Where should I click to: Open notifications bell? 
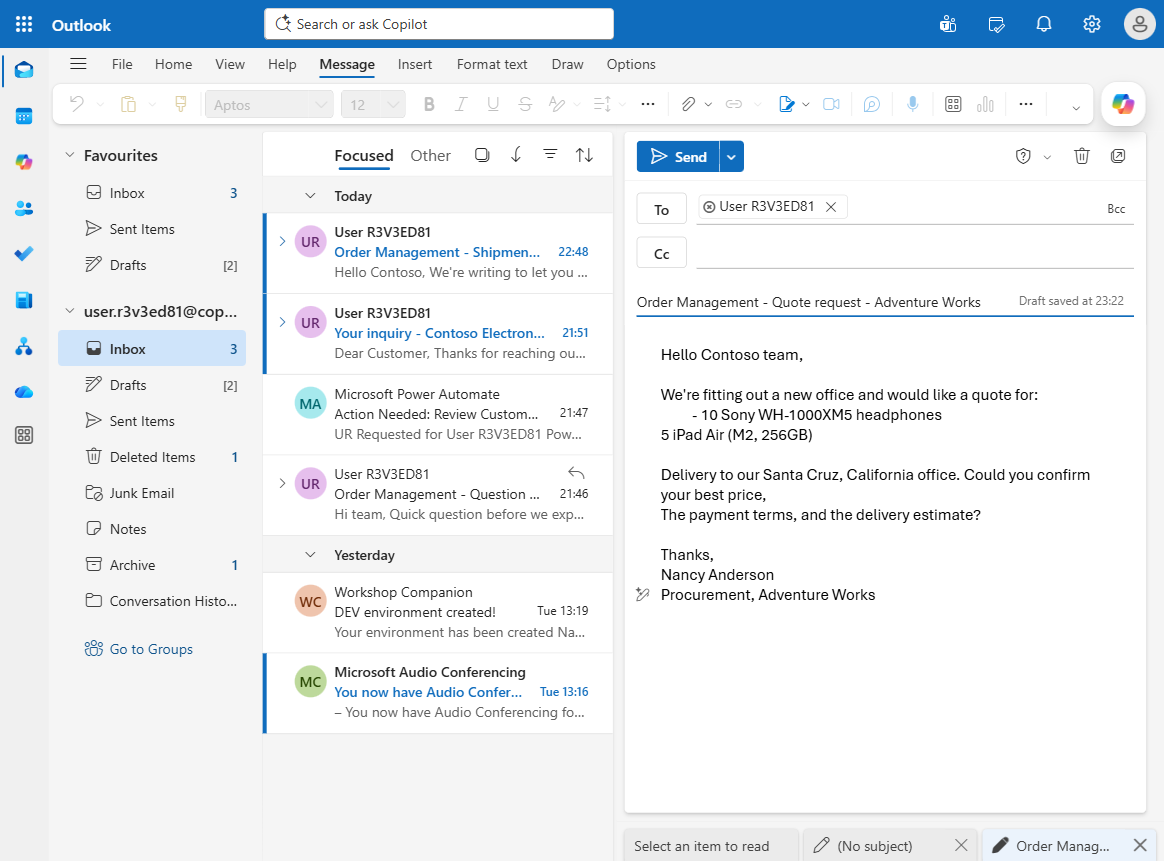(1044, 24)
